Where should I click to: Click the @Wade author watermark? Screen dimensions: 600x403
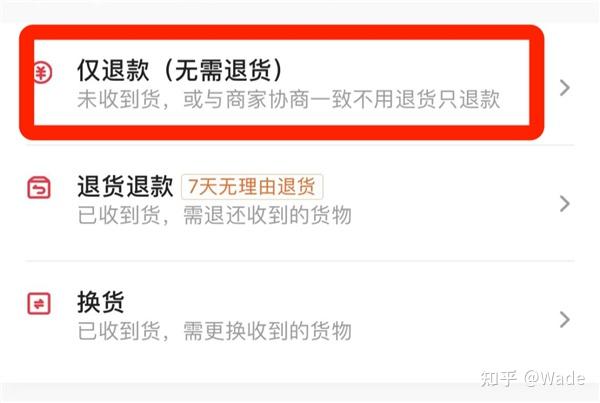(554, 378)
